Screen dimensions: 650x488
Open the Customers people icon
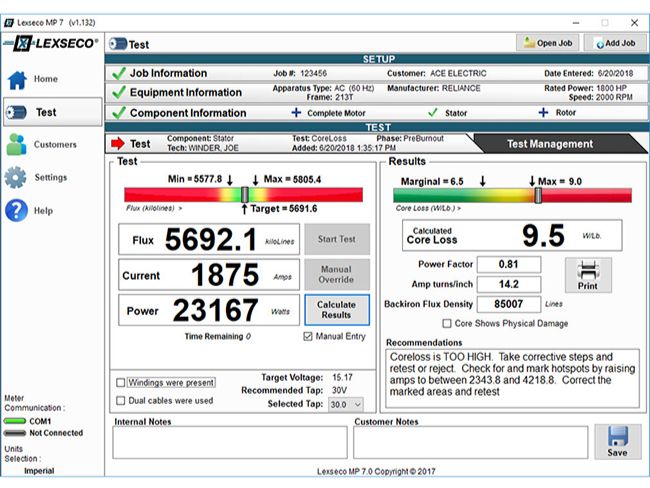point(16,144)
